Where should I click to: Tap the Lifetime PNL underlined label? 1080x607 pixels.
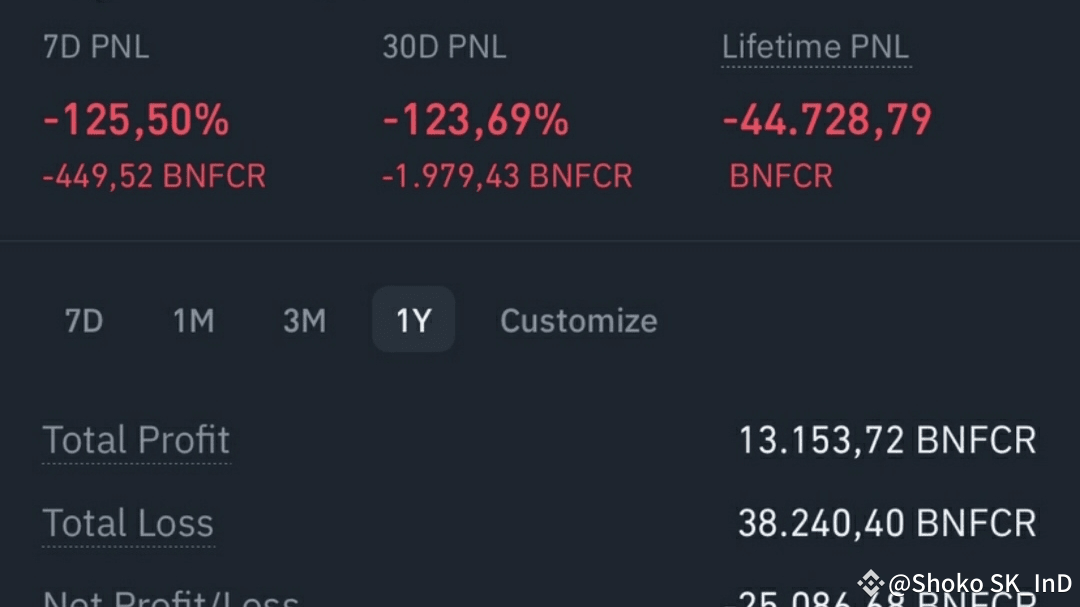pos(815,47)
